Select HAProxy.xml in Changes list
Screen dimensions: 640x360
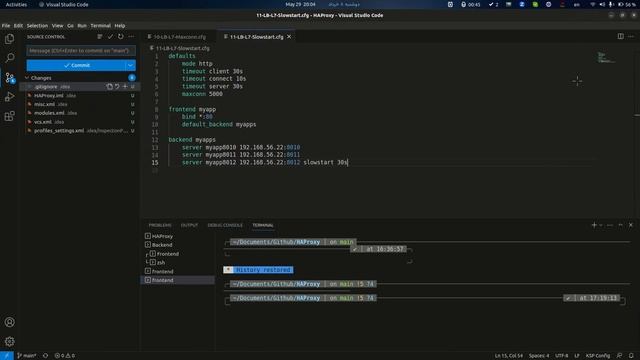[80, 96]
